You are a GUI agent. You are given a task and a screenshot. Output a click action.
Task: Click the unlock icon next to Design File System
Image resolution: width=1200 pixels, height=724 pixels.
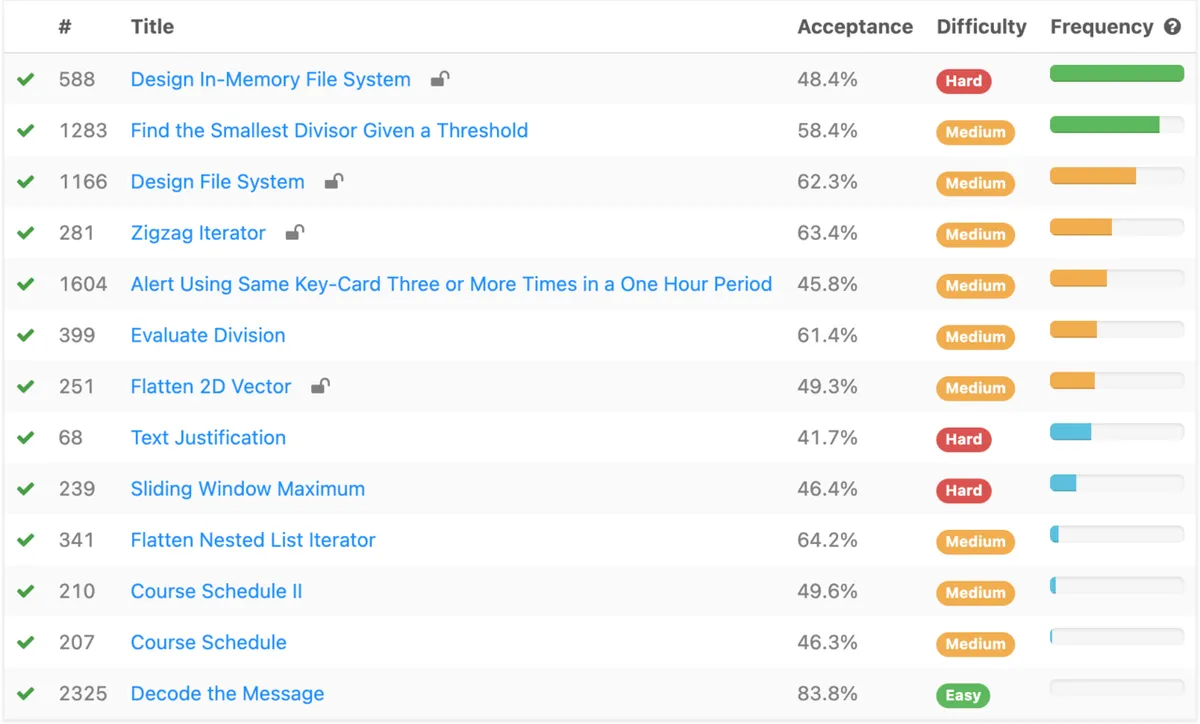334,181
